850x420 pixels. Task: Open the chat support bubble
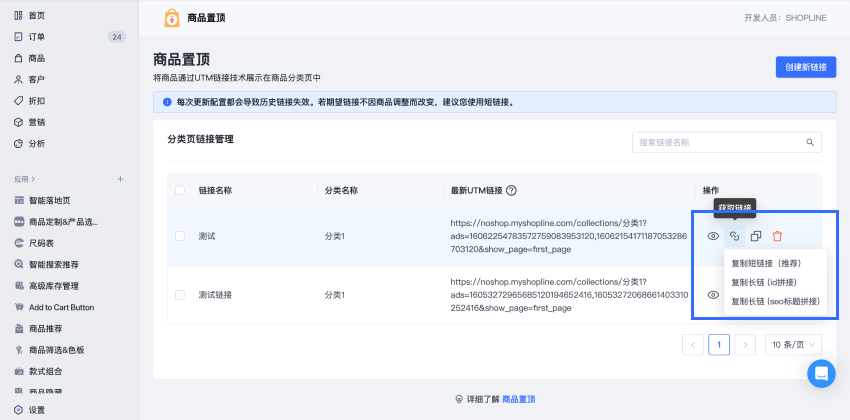pos(821,373)
